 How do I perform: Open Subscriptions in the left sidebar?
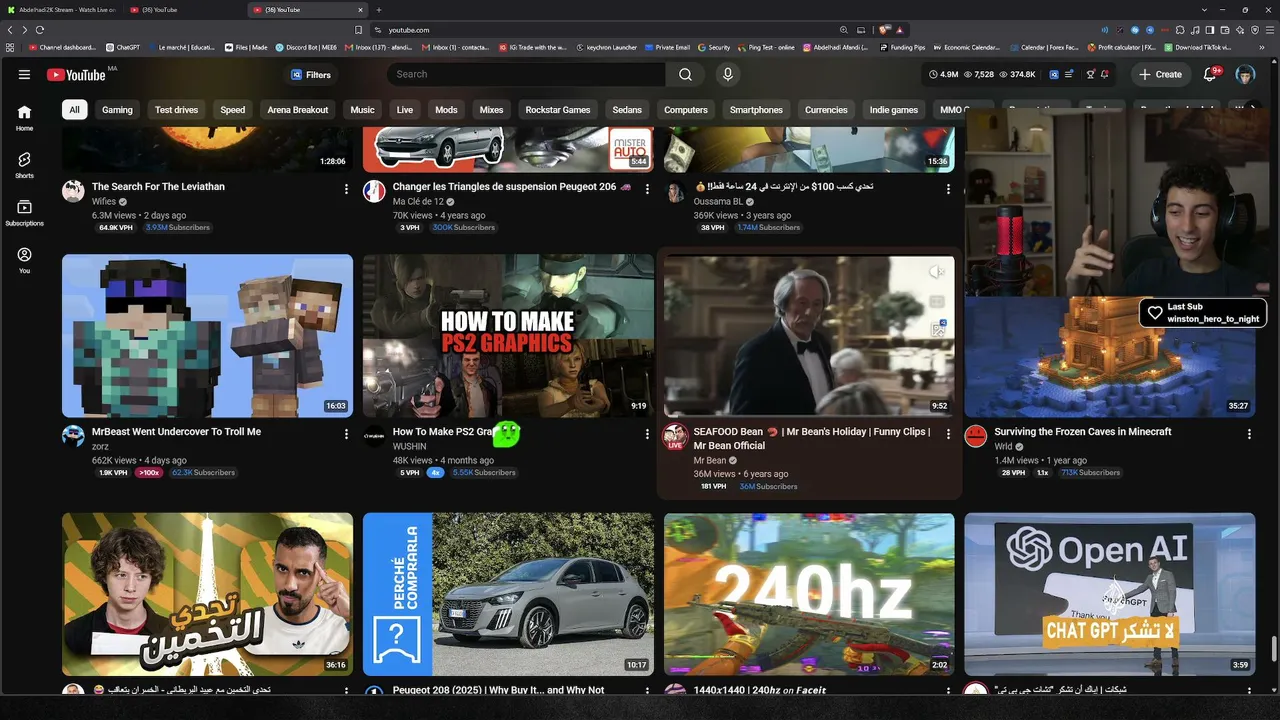(24, 212)
